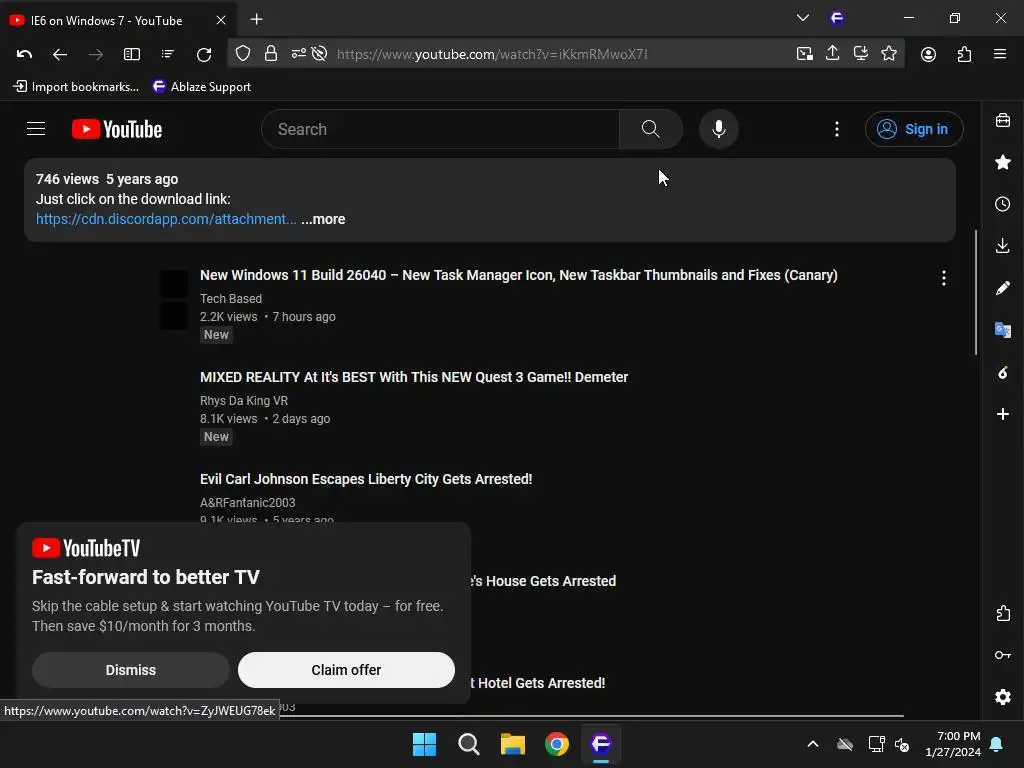Open the cdn.discordapp.com download link
The height and width of the screenshot is (768, 1024).
click(166, 219)
